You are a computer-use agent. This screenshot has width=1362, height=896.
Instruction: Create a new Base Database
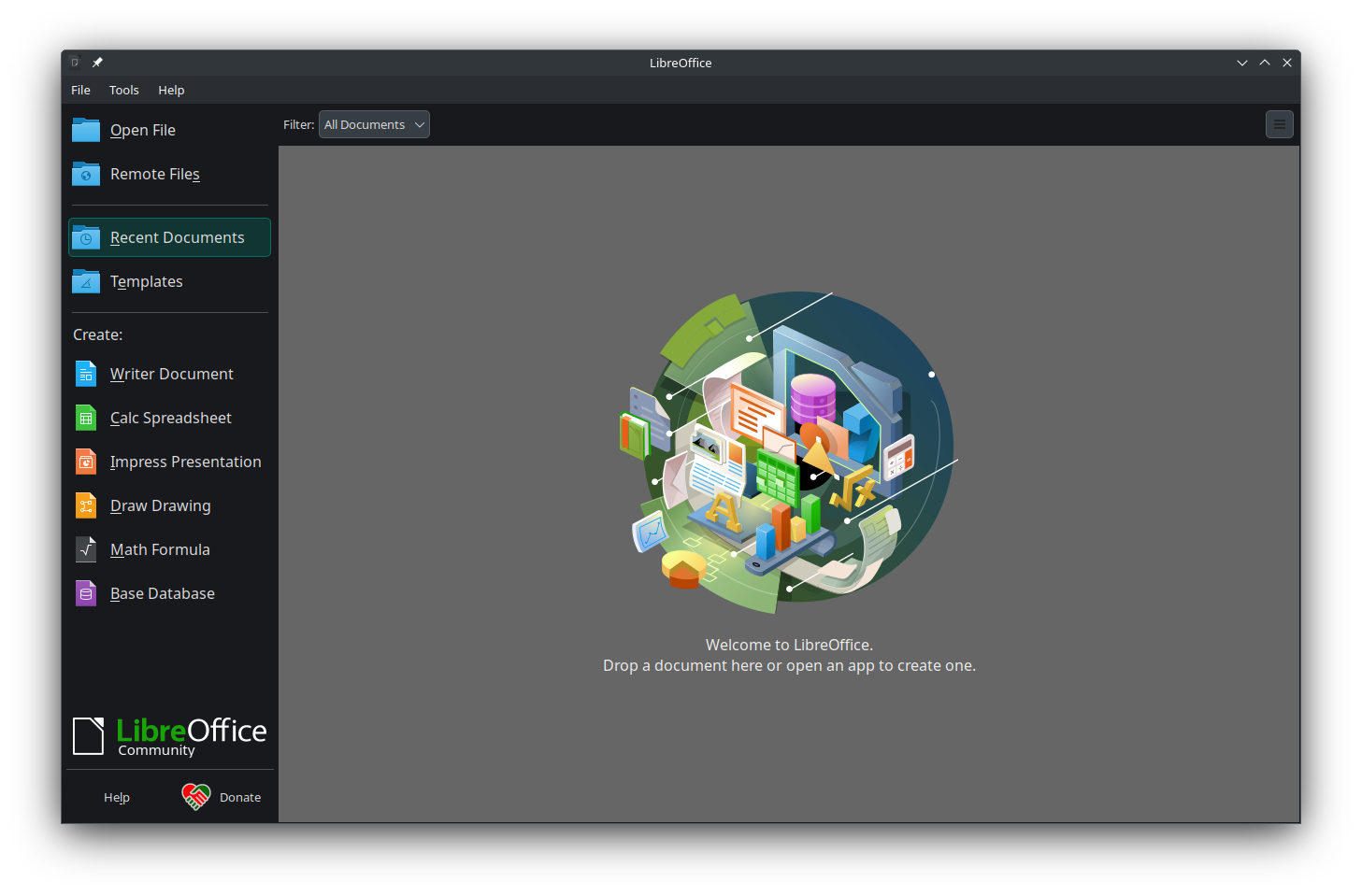point(169,593)
